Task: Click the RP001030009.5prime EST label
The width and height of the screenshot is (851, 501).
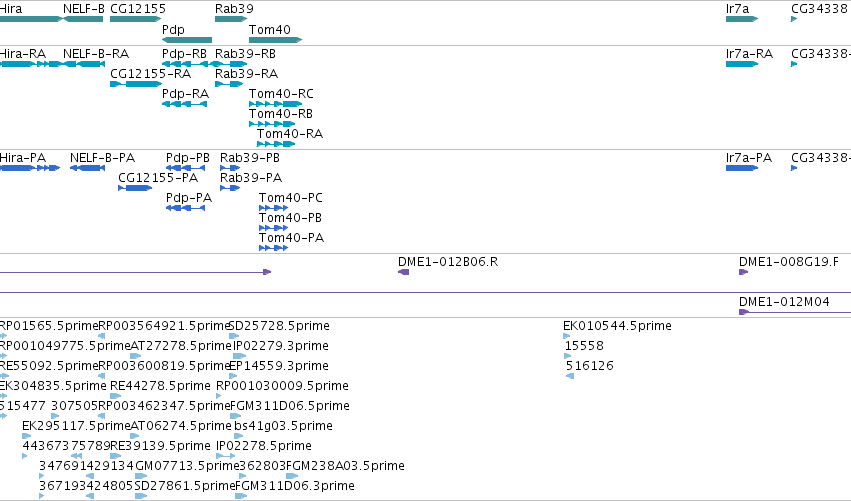Action: coord(282,386)
